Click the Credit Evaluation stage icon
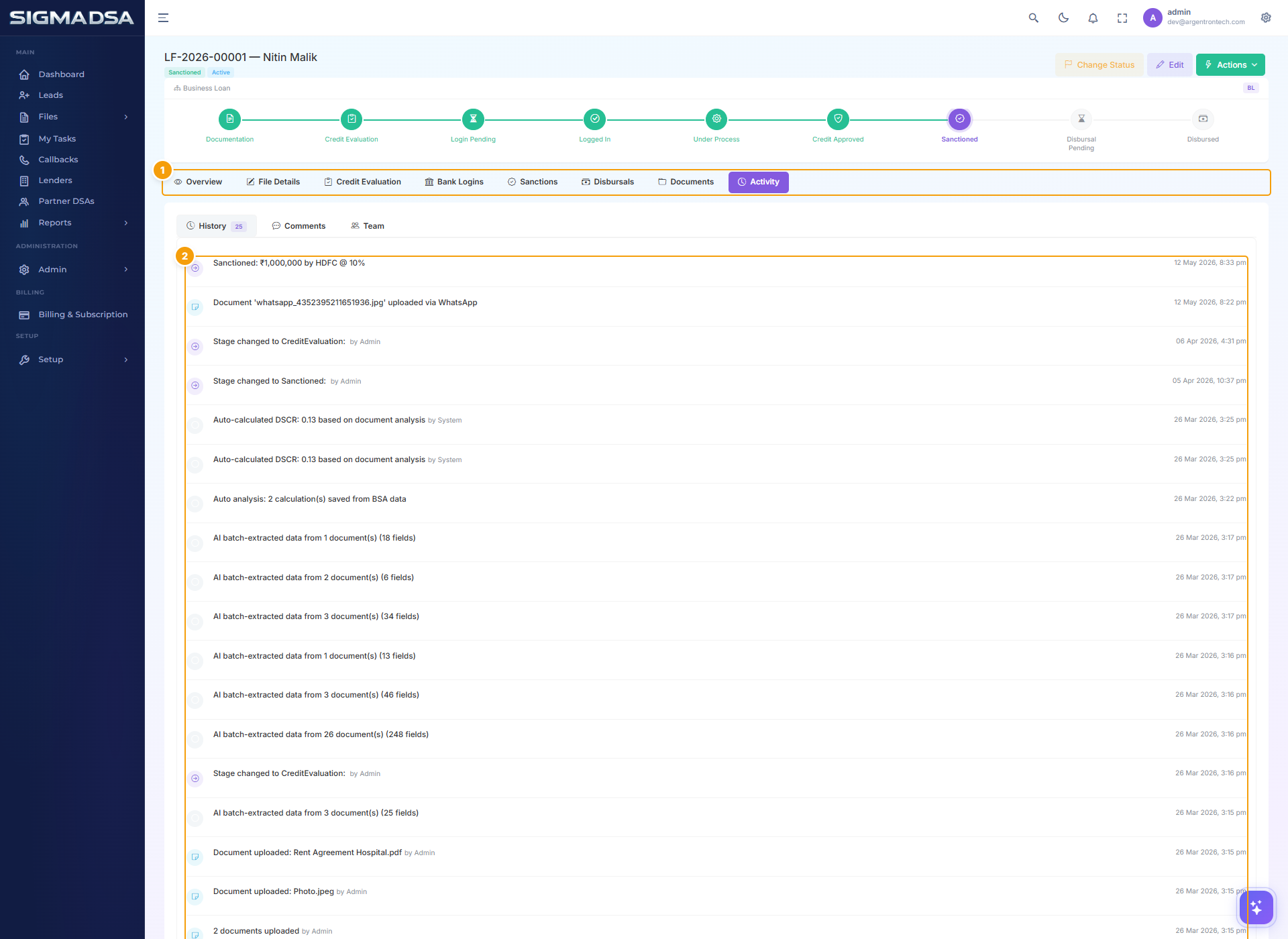1288x939 pixels. coord(352,119)
